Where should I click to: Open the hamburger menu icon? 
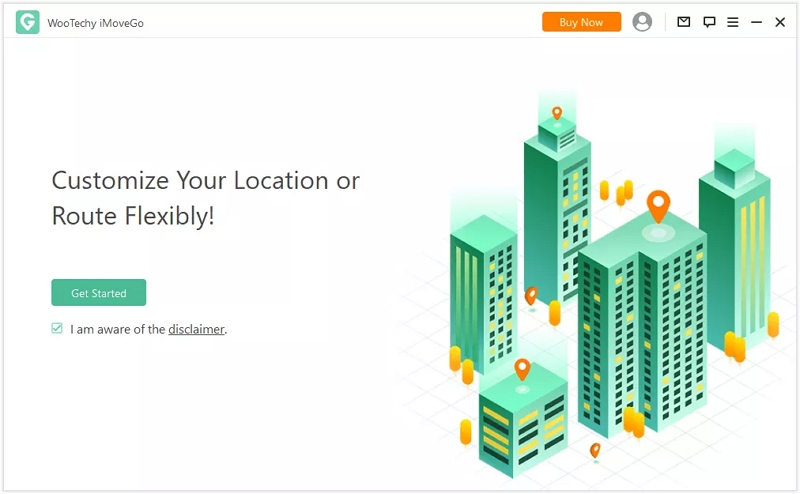click(x=733, y=22)
